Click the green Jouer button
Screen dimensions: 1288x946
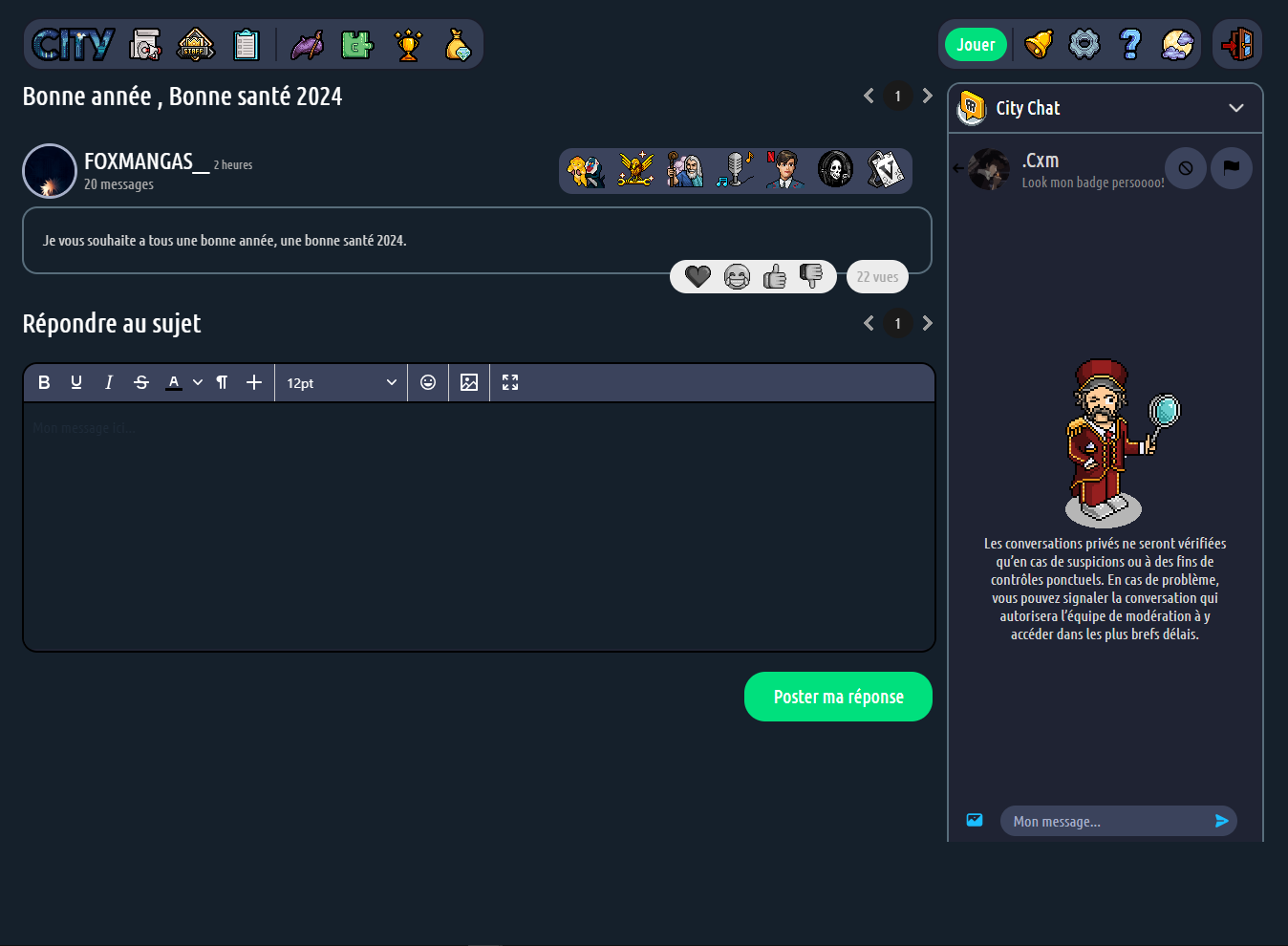(x=976, y=44)
